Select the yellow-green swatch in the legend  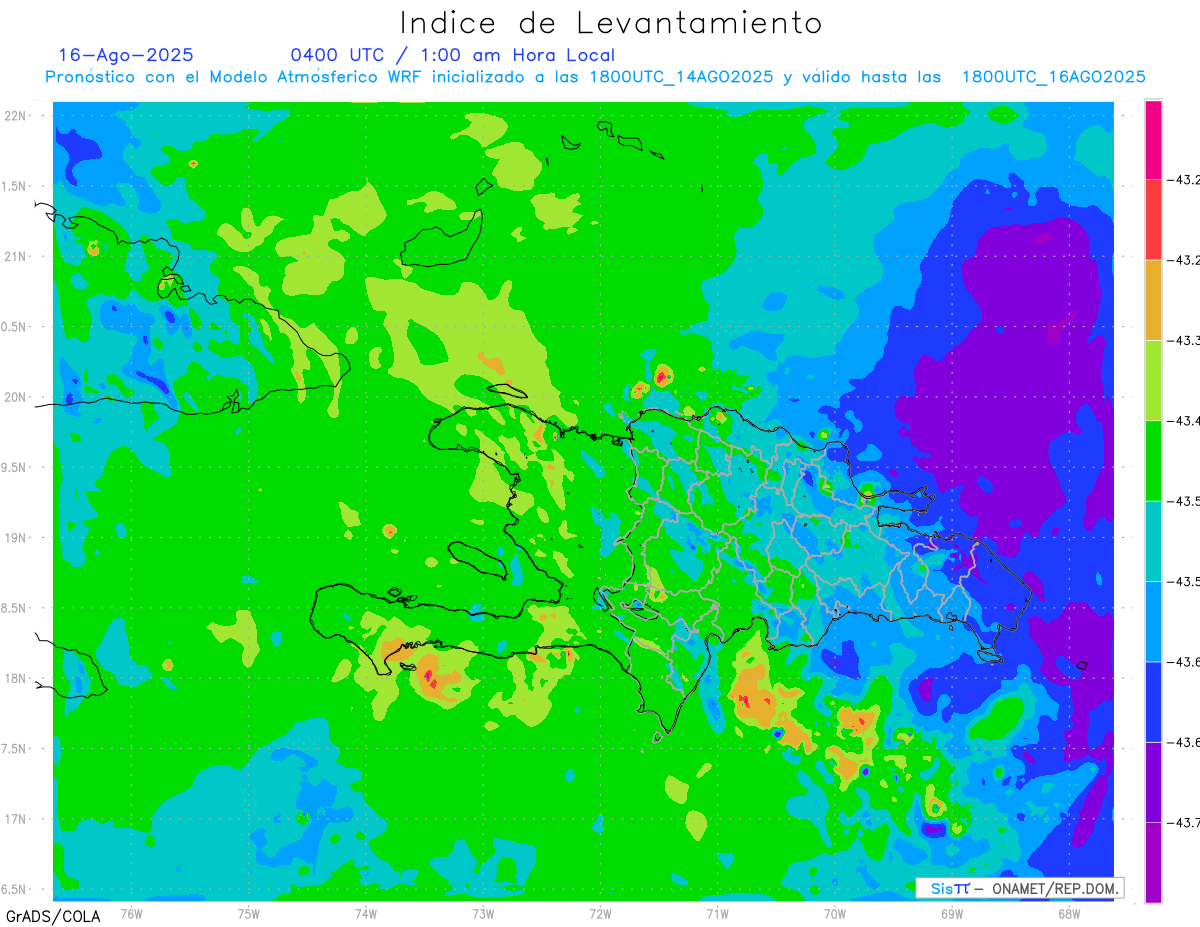(x=1153, y=380)
